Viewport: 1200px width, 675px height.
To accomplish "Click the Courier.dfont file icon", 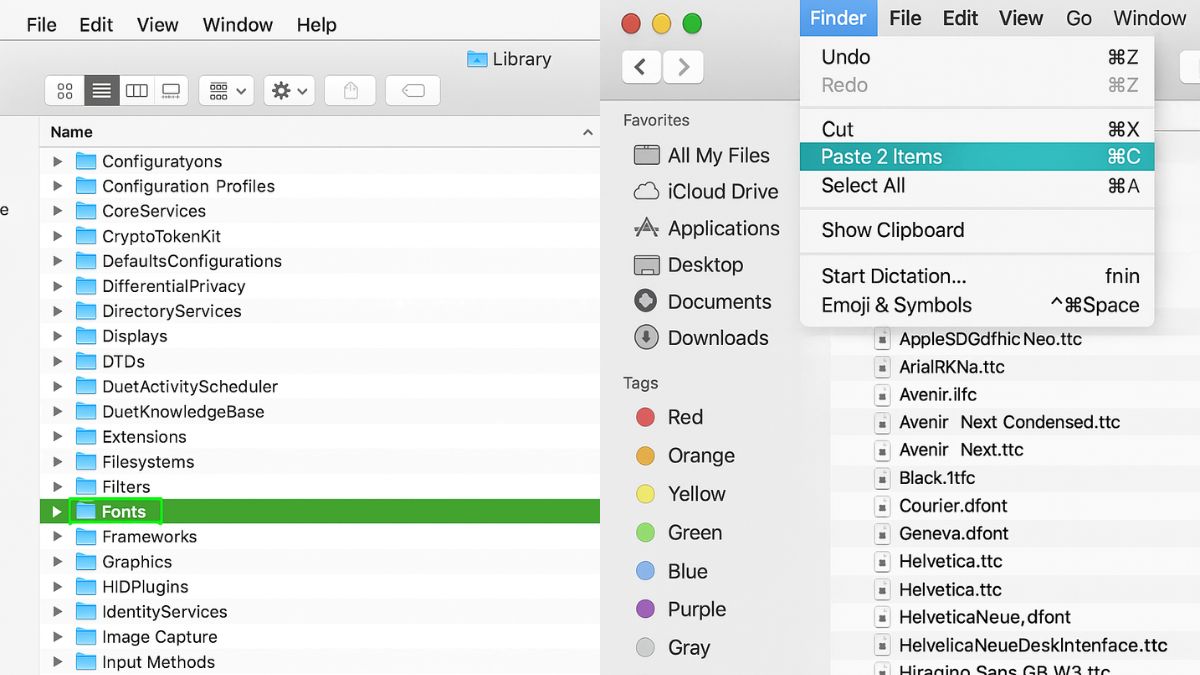I will pos(882,506).
